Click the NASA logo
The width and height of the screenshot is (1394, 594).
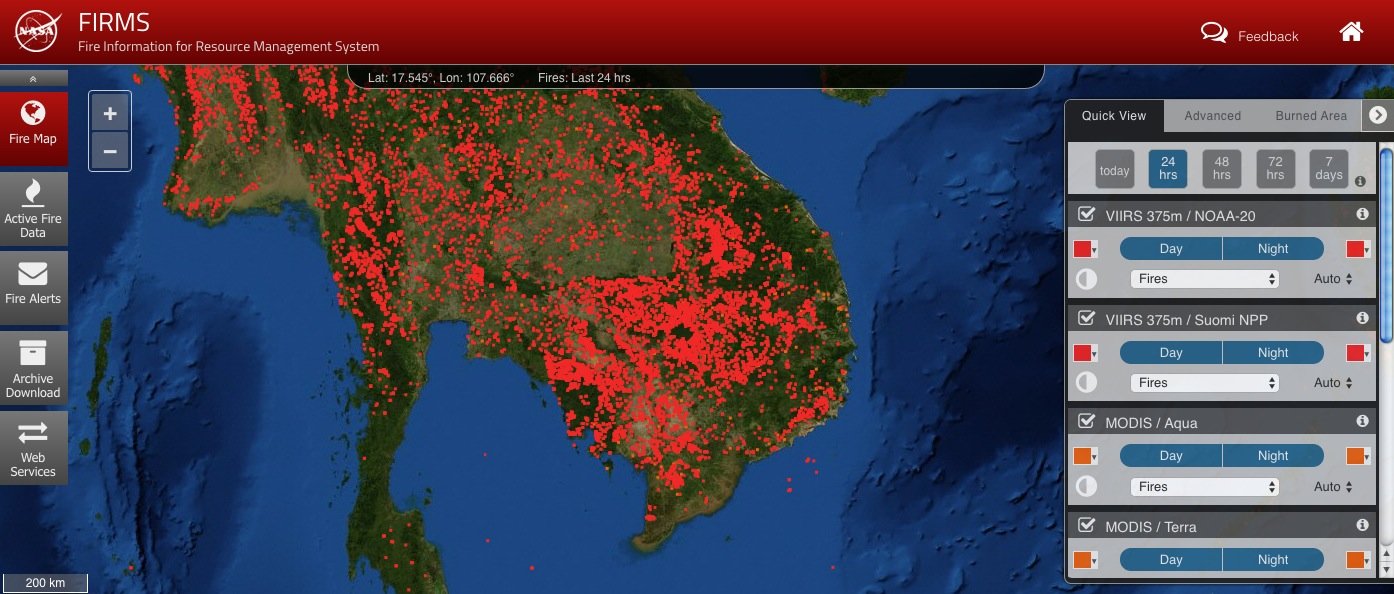tap(37, 32)
